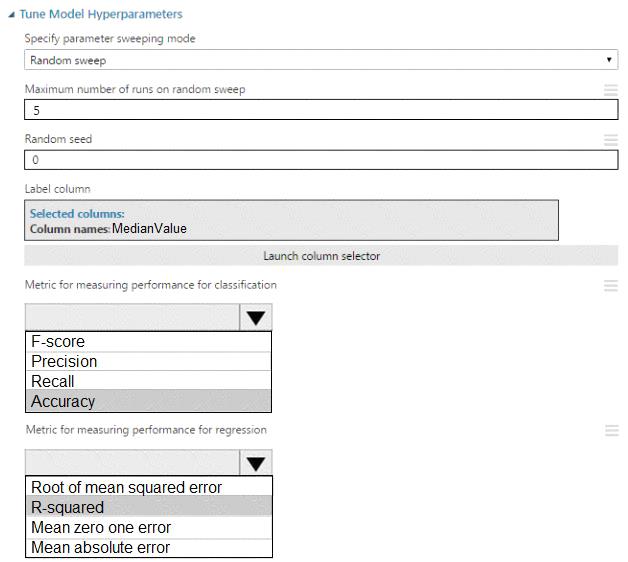Click the Selected columns MedianValue box

(x=291, y=220)
